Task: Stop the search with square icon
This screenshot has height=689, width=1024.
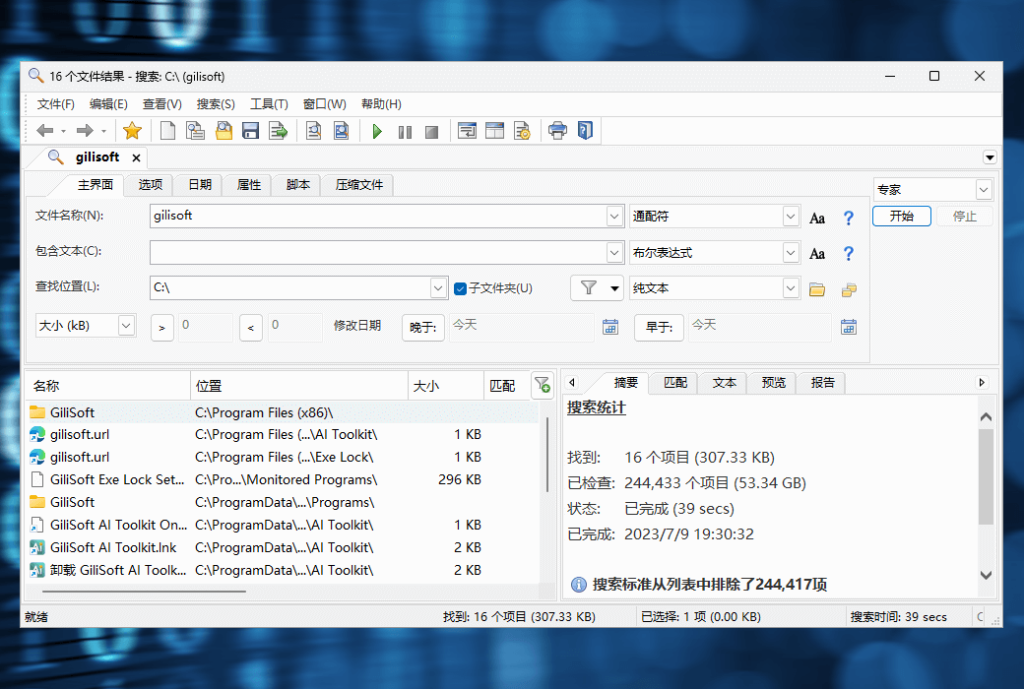Action: pos(431,132)
